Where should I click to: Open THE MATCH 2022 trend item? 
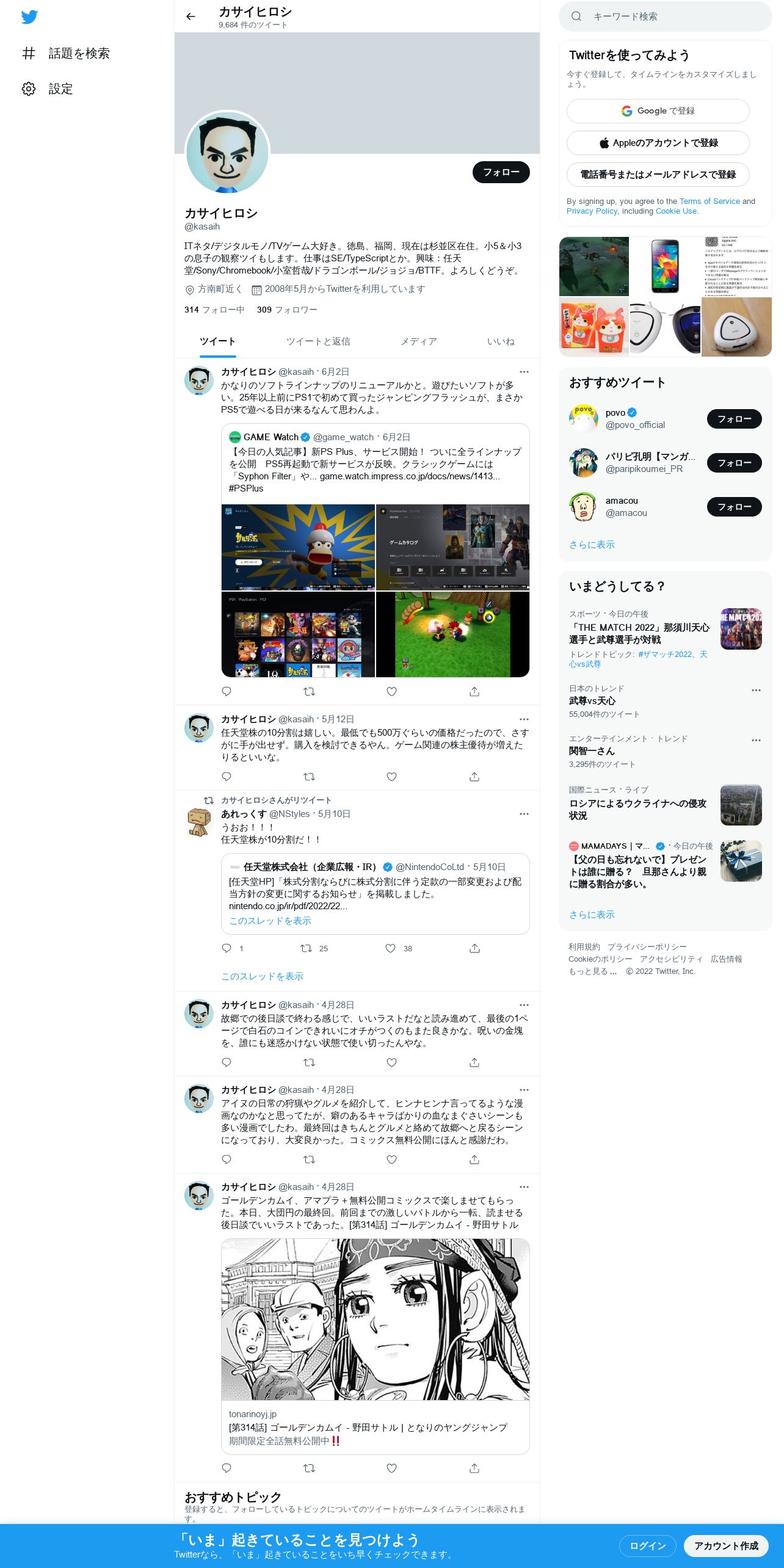coord(666,638)
